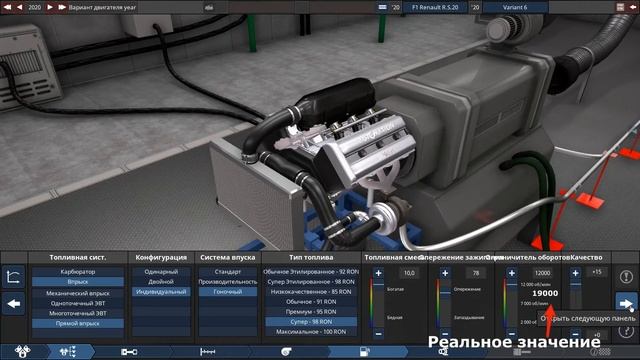
Task: Click the ignition advance slider track
Action: pos(445,303)
